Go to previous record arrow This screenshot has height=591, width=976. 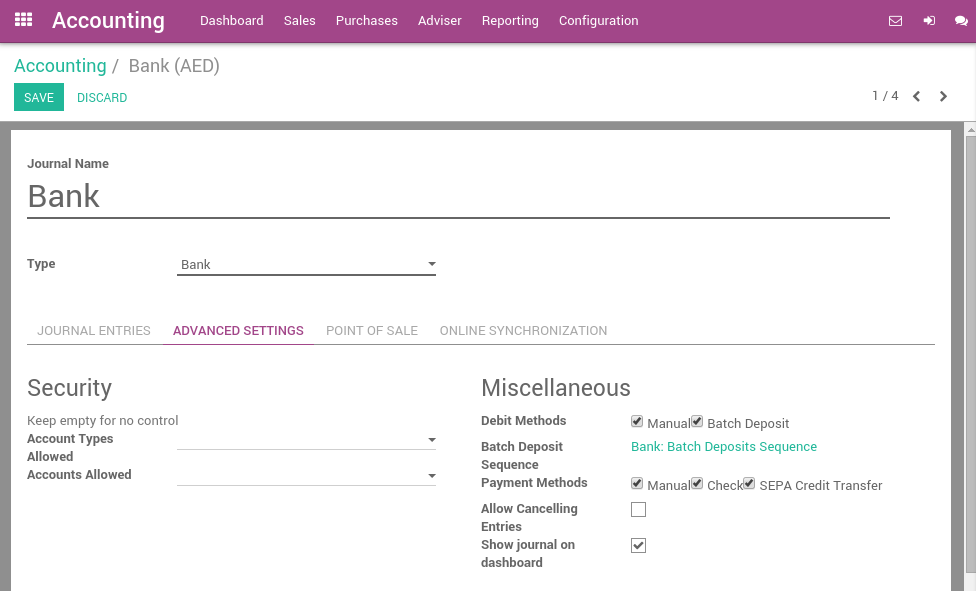[x=916, y=97]
